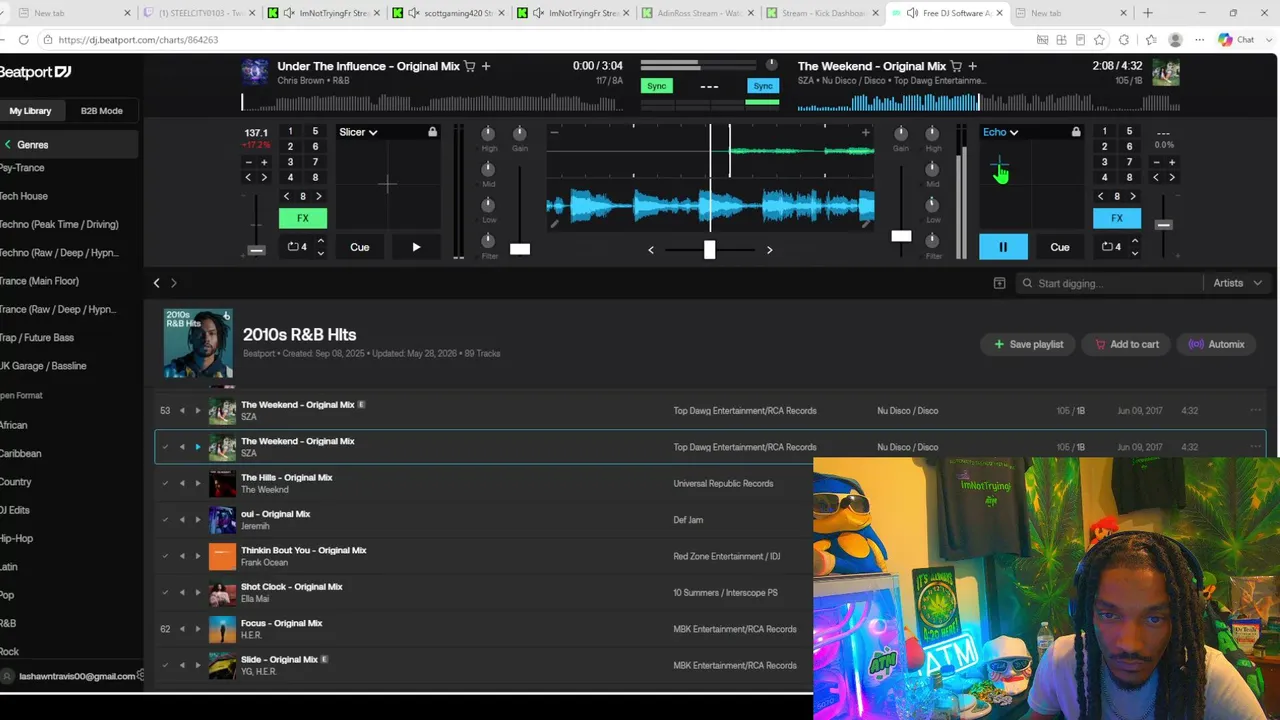Screen dimensions: 1280x720
Task: Hit Cue on the SZA deck
Action: point(1060,247)
